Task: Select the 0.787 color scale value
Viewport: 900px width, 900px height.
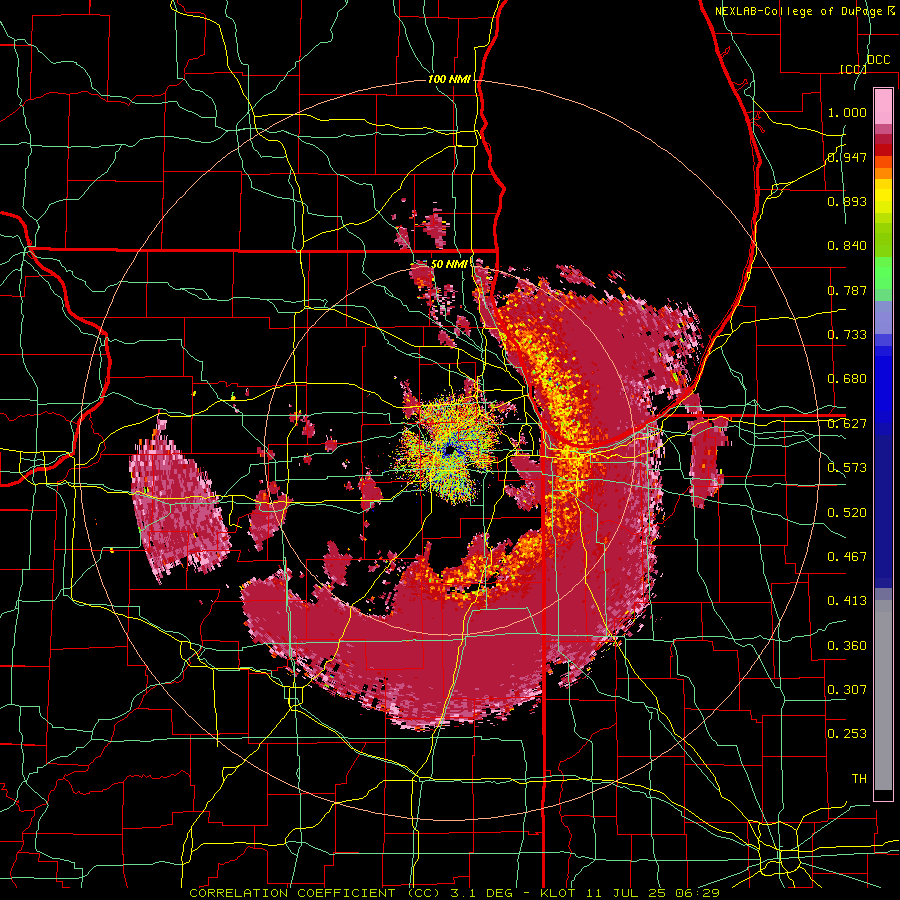Action: 847,290
